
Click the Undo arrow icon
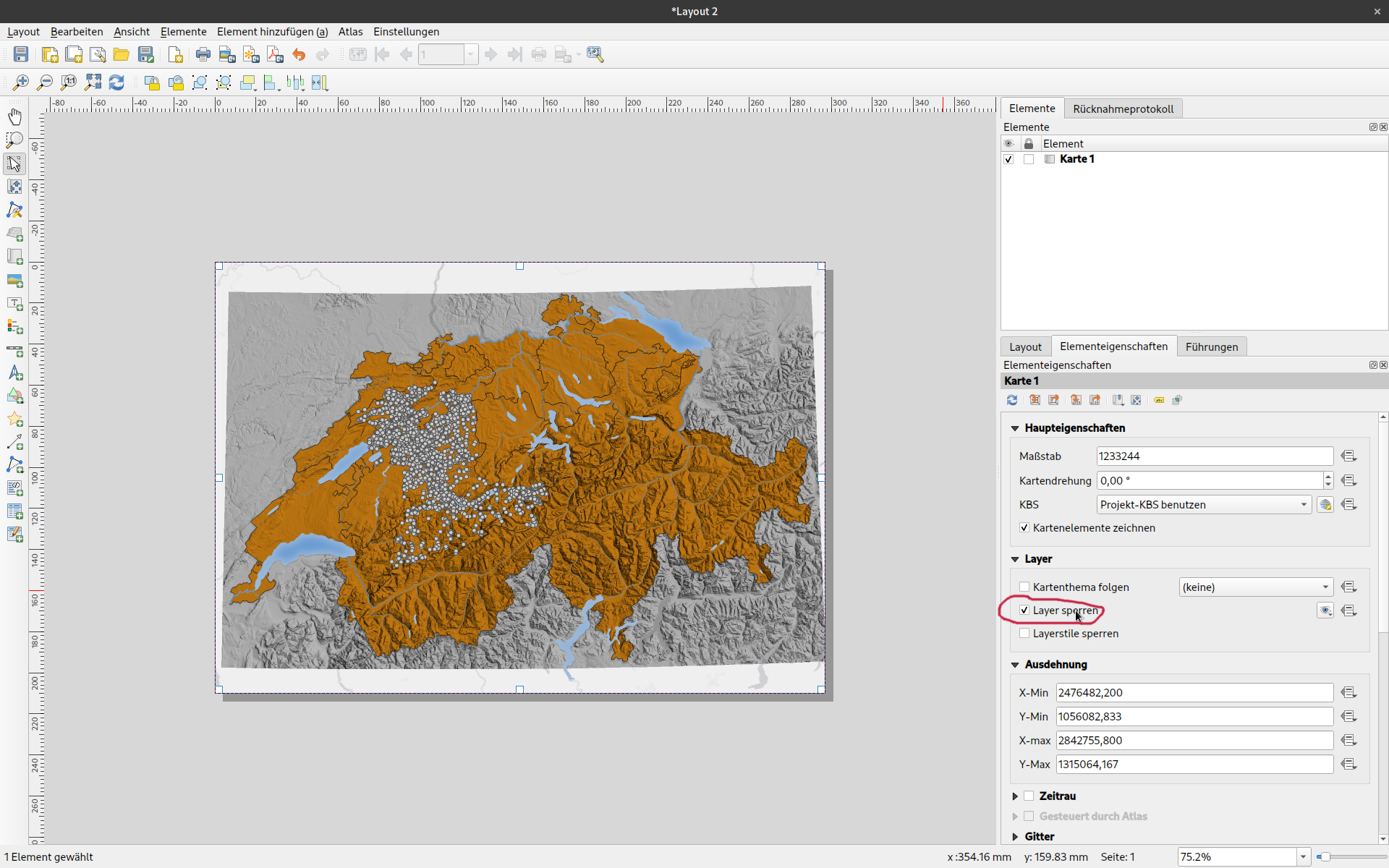click(299, 54)
